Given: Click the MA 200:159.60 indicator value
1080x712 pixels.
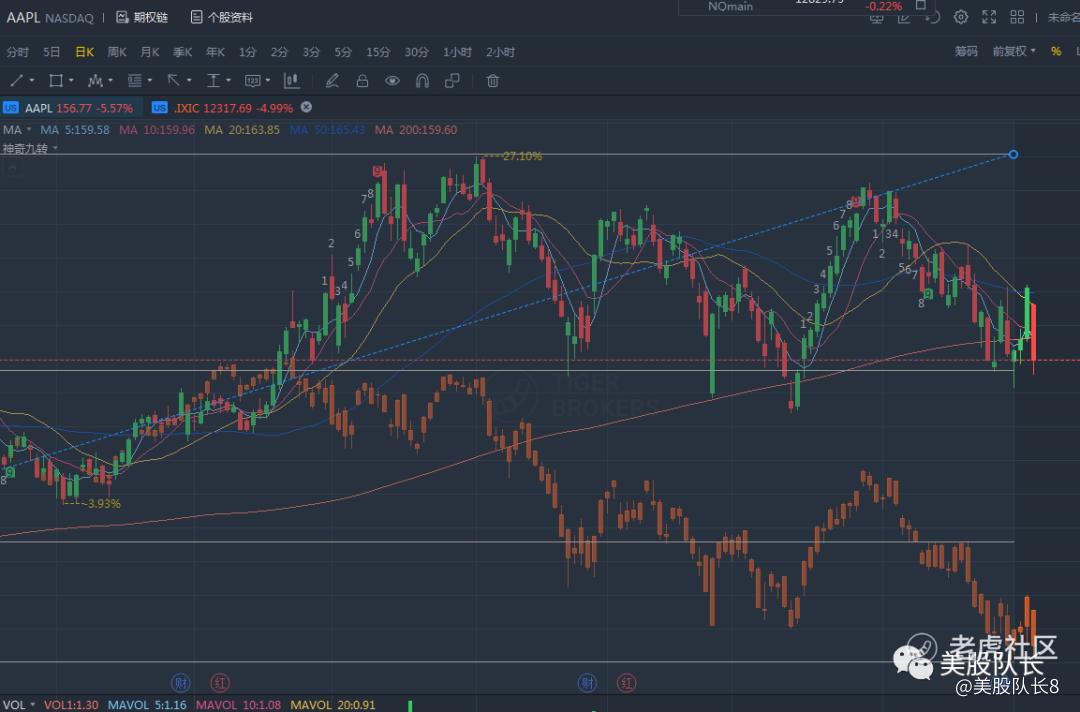Looking at the screenshot, I should (x=416, y=129).
